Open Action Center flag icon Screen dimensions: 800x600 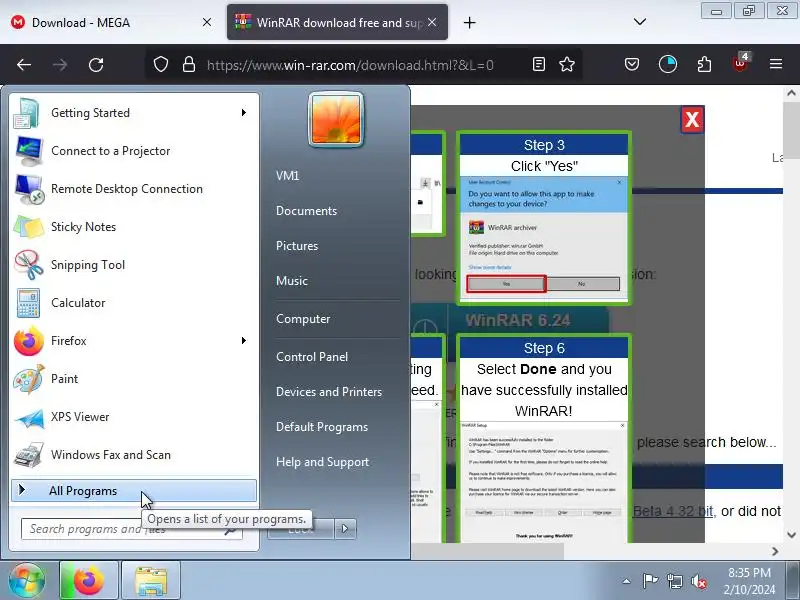coord(650,581)
